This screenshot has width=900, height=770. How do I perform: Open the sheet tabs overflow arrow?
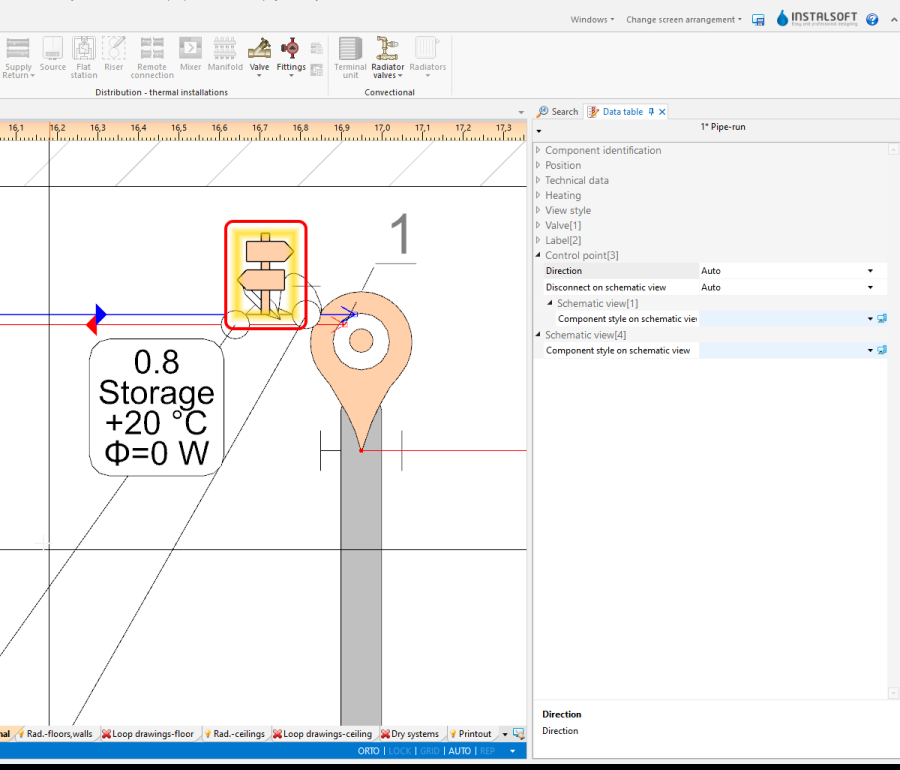[x=505, y=734]
